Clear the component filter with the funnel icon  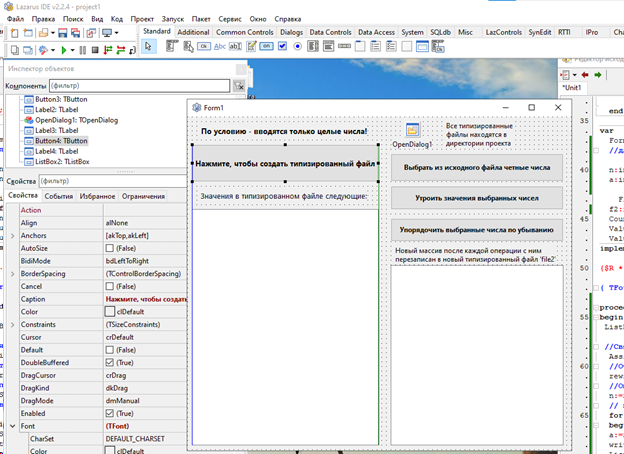[x=239, y=87]
